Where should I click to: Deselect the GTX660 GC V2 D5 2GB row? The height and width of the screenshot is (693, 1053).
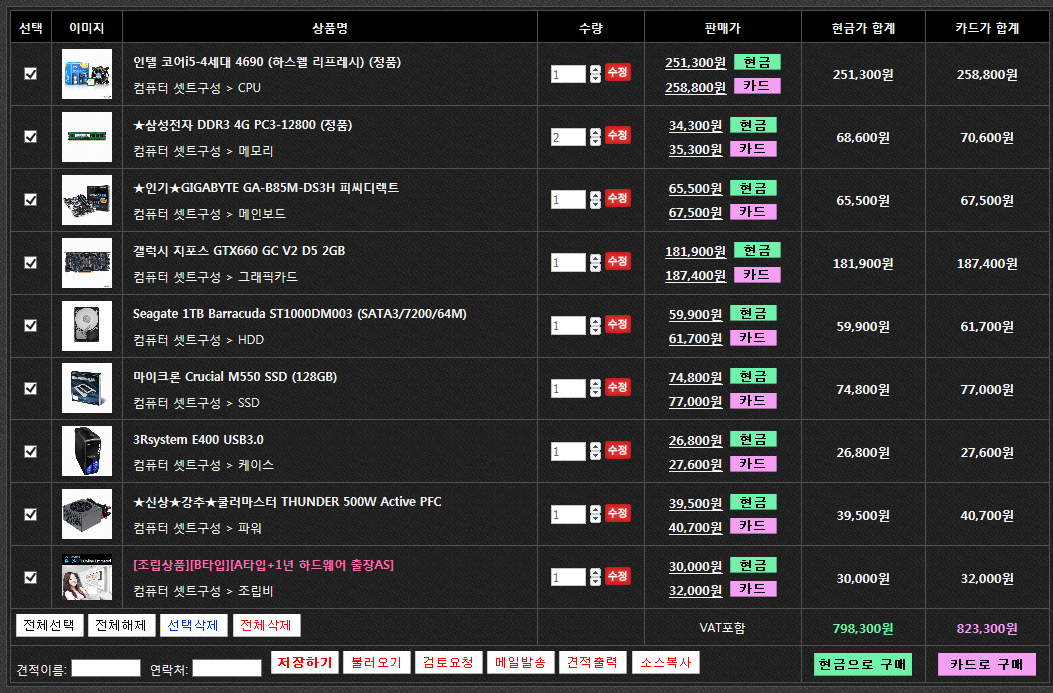tap(30, 263)
